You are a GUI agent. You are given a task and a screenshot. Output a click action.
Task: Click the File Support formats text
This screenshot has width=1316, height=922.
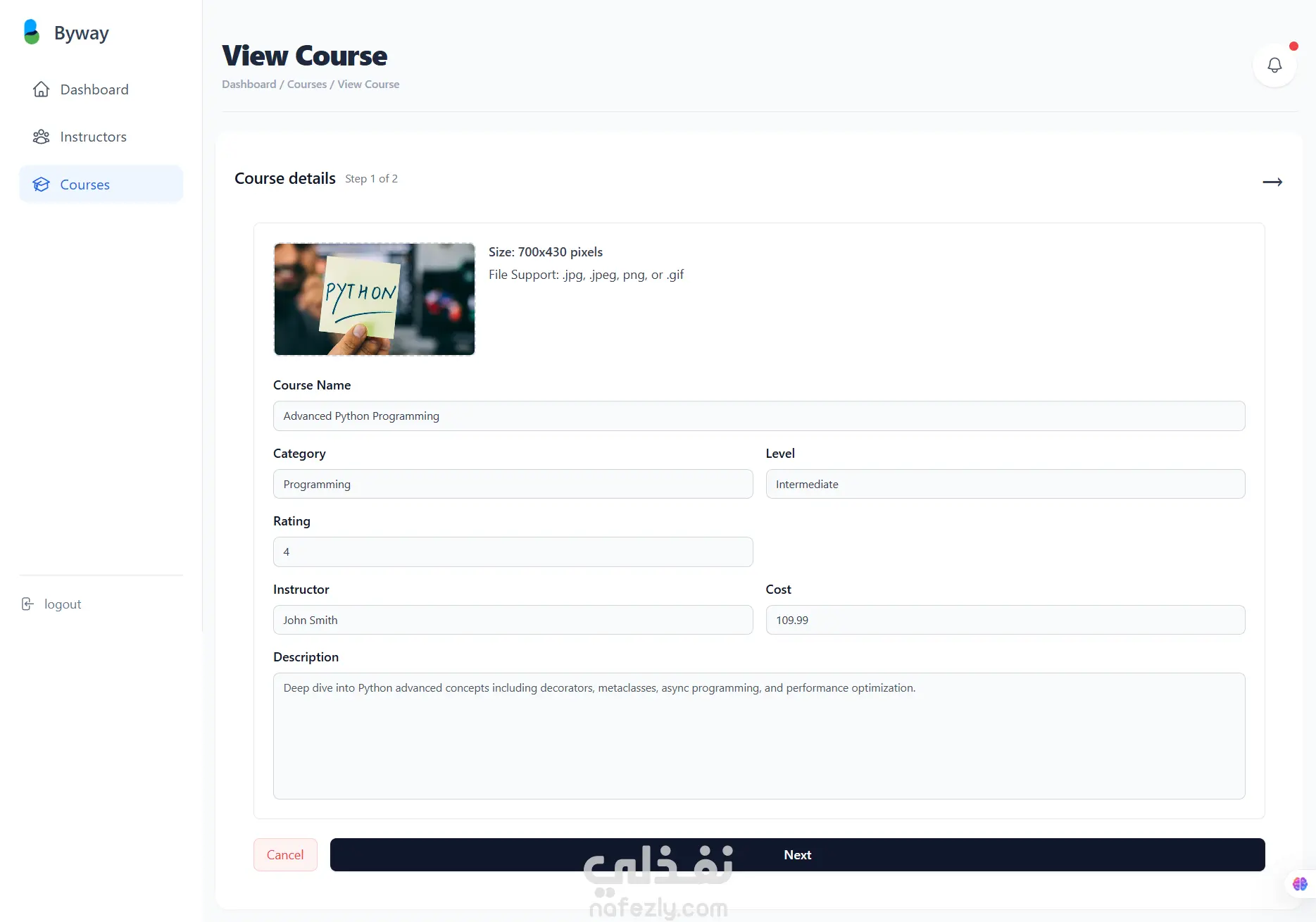pyautogui.click(x=586, y=275)
